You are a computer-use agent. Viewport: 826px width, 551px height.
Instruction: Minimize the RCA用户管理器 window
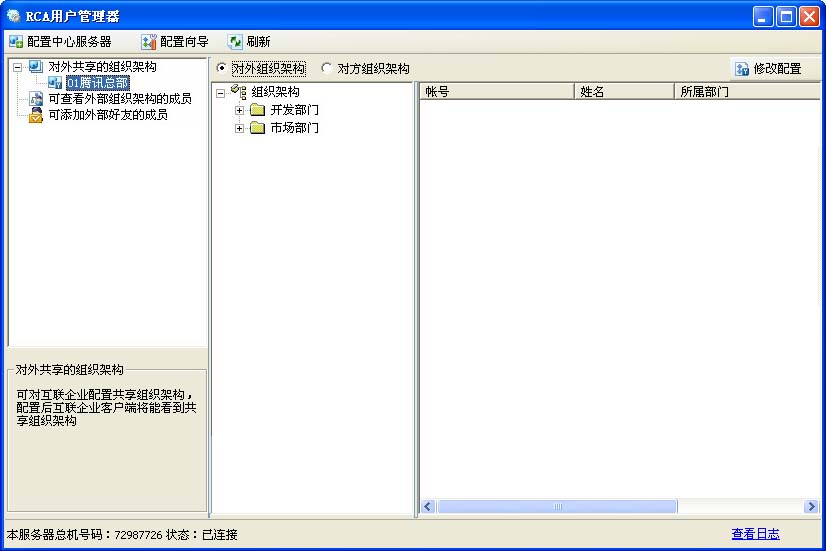[x=762, y=17]
